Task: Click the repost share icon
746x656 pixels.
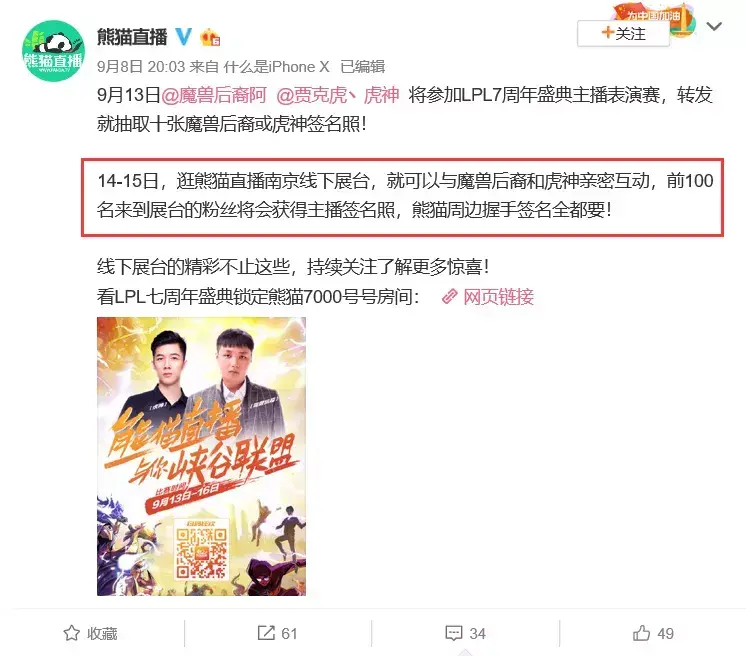Action: [x=266, y=633]
